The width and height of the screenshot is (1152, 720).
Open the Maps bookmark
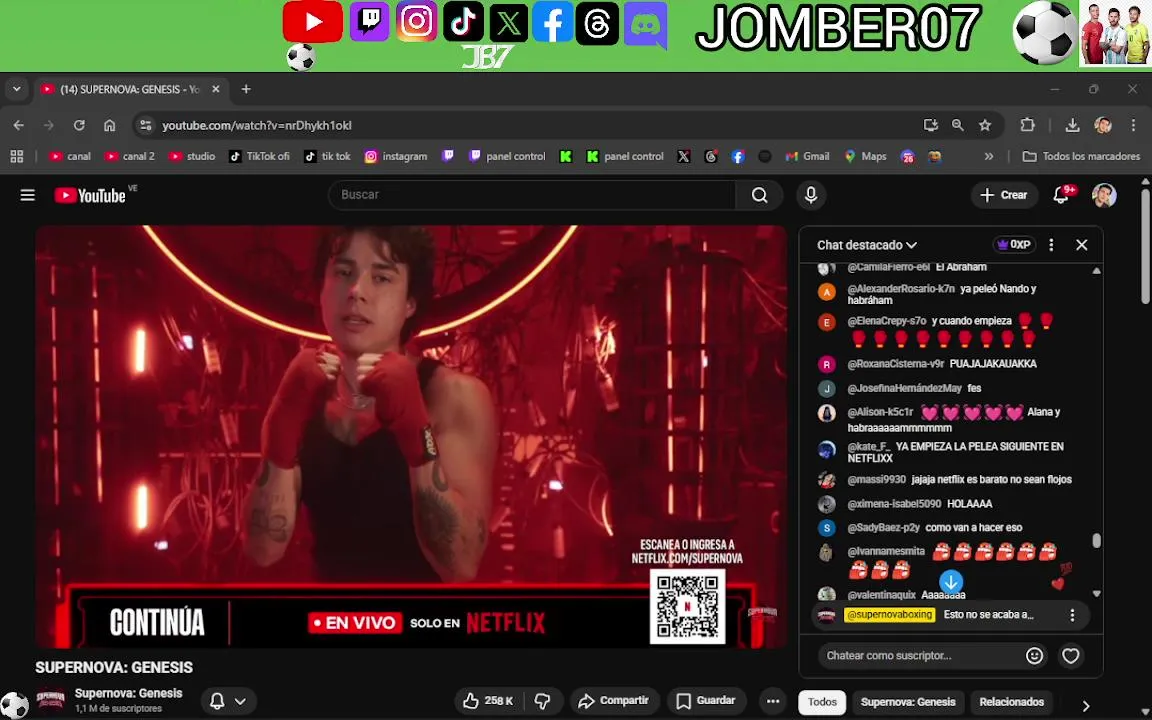click(x=865, y=156)
